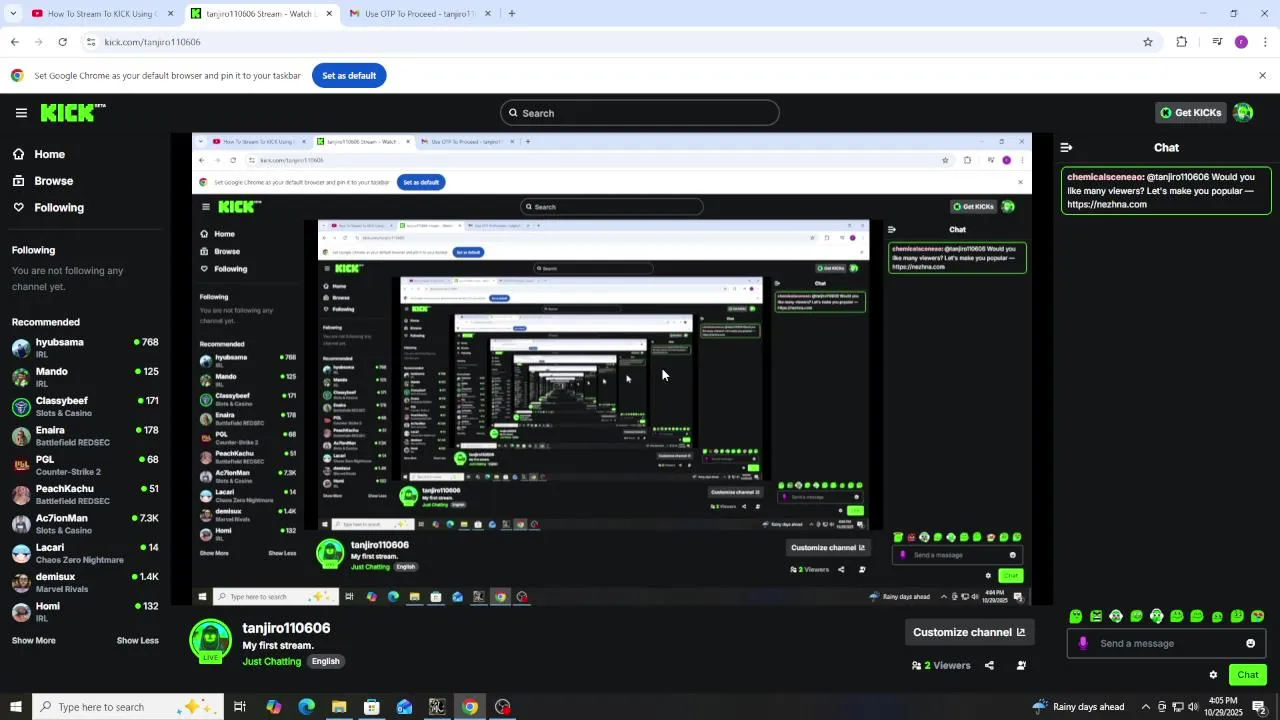1280x720 pixels.
Task: Open chat settings gear icon
Action: 1213,675
